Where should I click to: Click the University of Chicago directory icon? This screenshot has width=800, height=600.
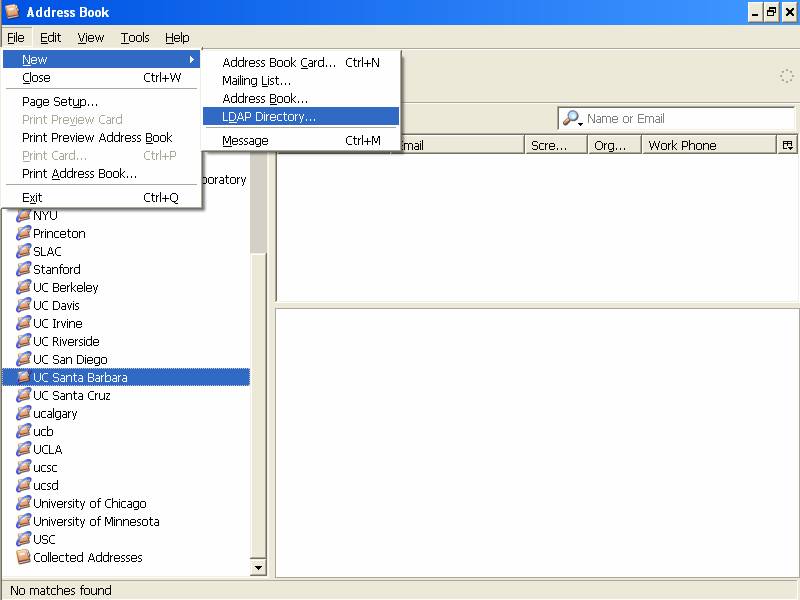click(x=23, y=503)
